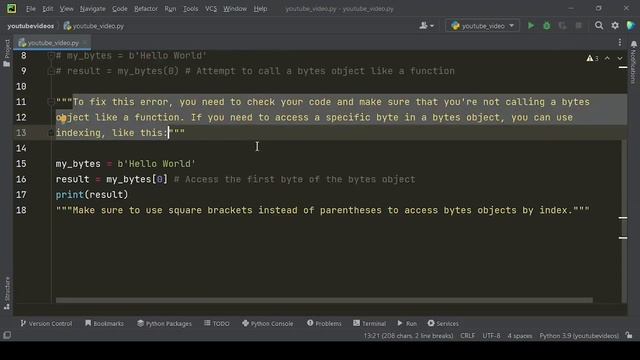Click the stop run icon

578,26
